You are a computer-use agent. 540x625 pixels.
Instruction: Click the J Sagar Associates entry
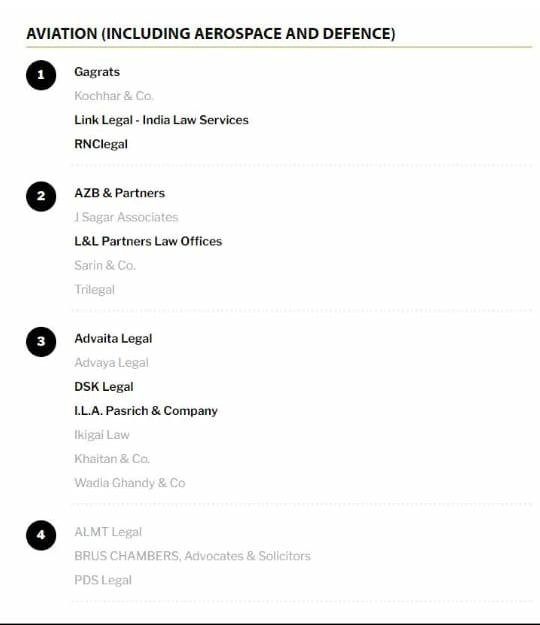click(x=126, y=217)
